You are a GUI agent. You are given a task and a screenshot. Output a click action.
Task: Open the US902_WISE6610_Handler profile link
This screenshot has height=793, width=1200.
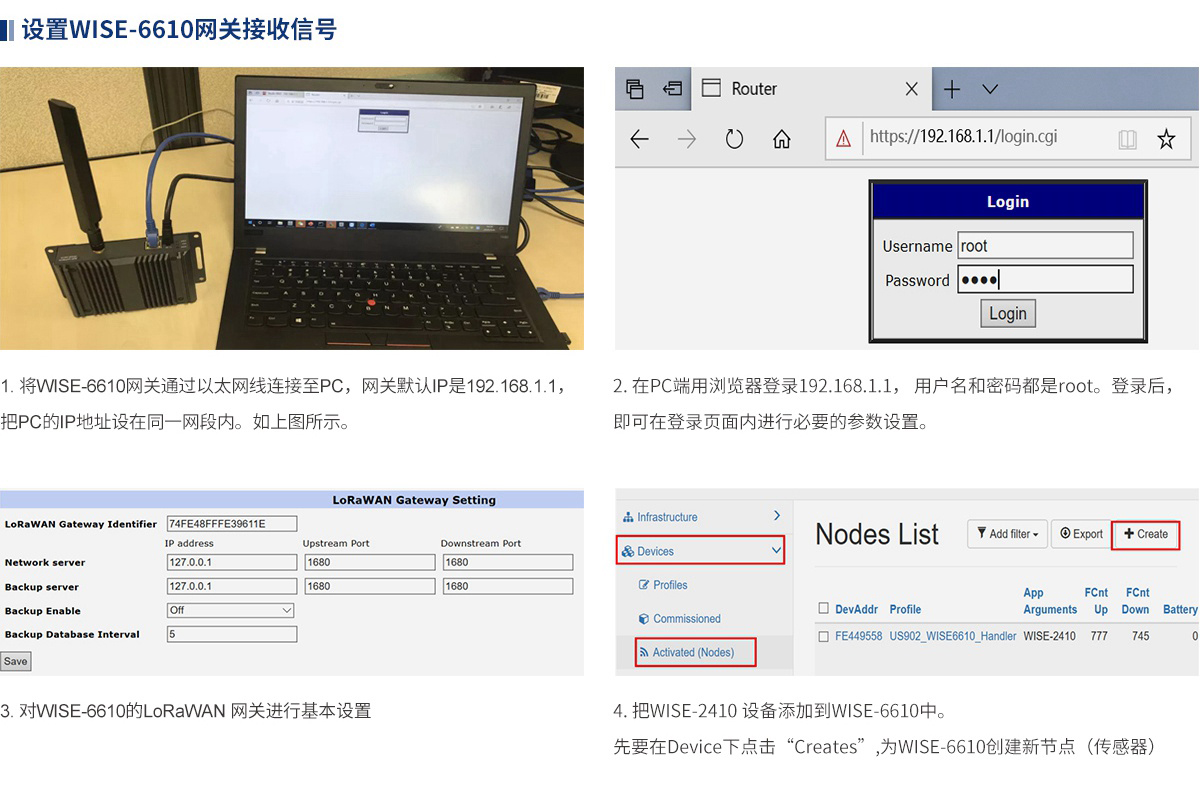953,636
